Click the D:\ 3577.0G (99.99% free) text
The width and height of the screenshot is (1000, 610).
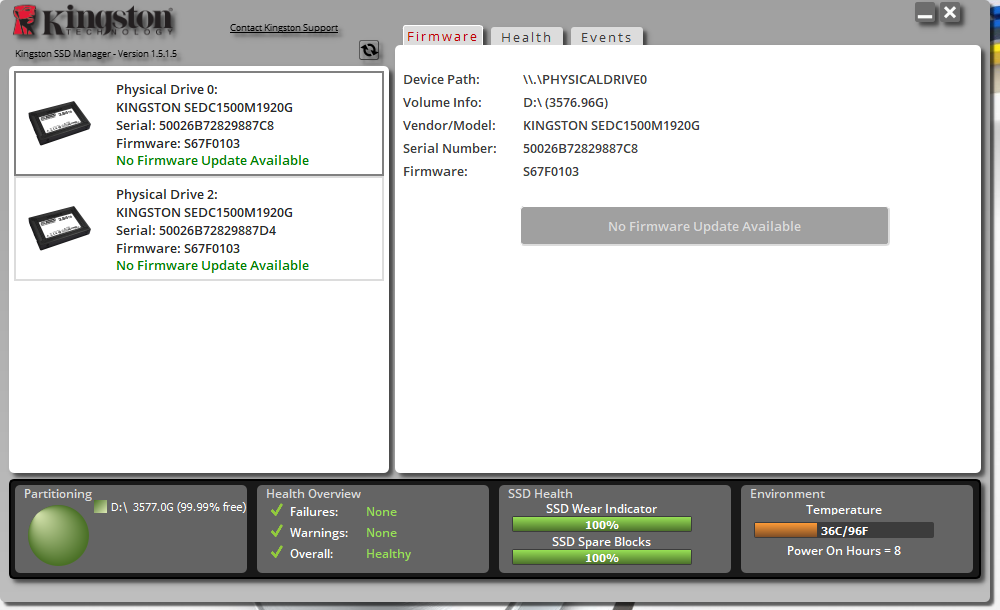179,507
